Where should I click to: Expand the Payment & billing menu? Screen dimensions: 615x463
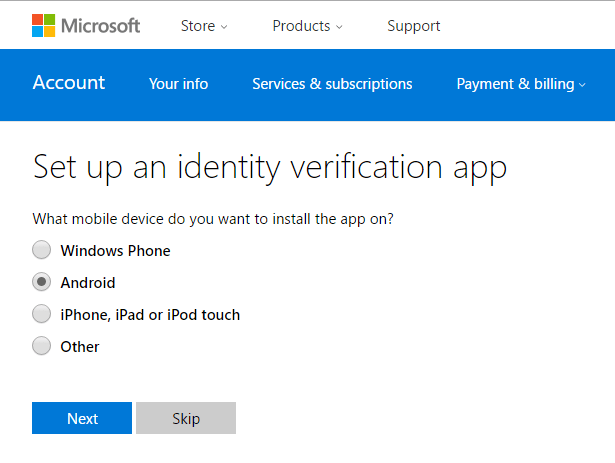[x=521, y=84]
